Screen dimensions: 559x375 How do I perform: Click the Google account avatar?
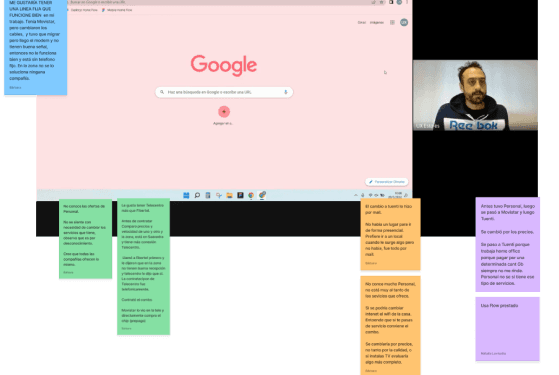point(404,22)
